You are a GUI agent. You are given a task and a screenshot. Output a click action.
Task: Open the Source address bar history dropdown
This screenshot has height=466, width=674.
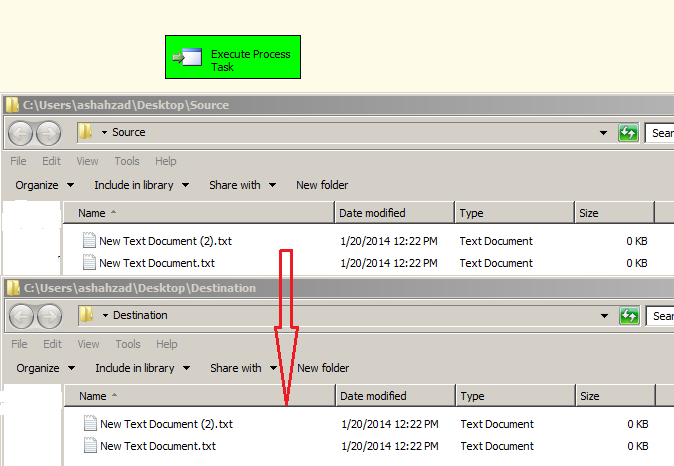tap(604, 133)
